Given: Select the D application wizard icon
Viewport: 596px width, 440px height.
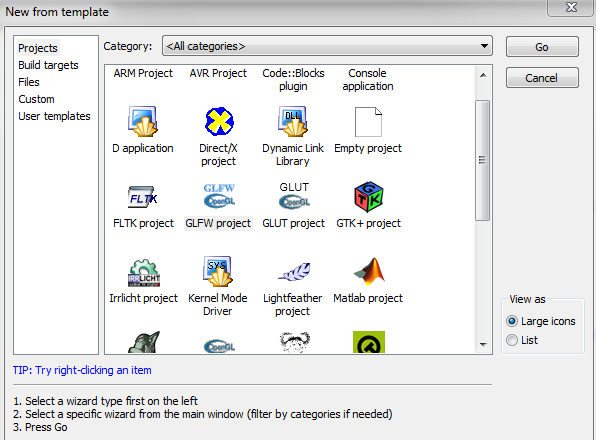Looking at the screenshot, I should pos(143,122).
